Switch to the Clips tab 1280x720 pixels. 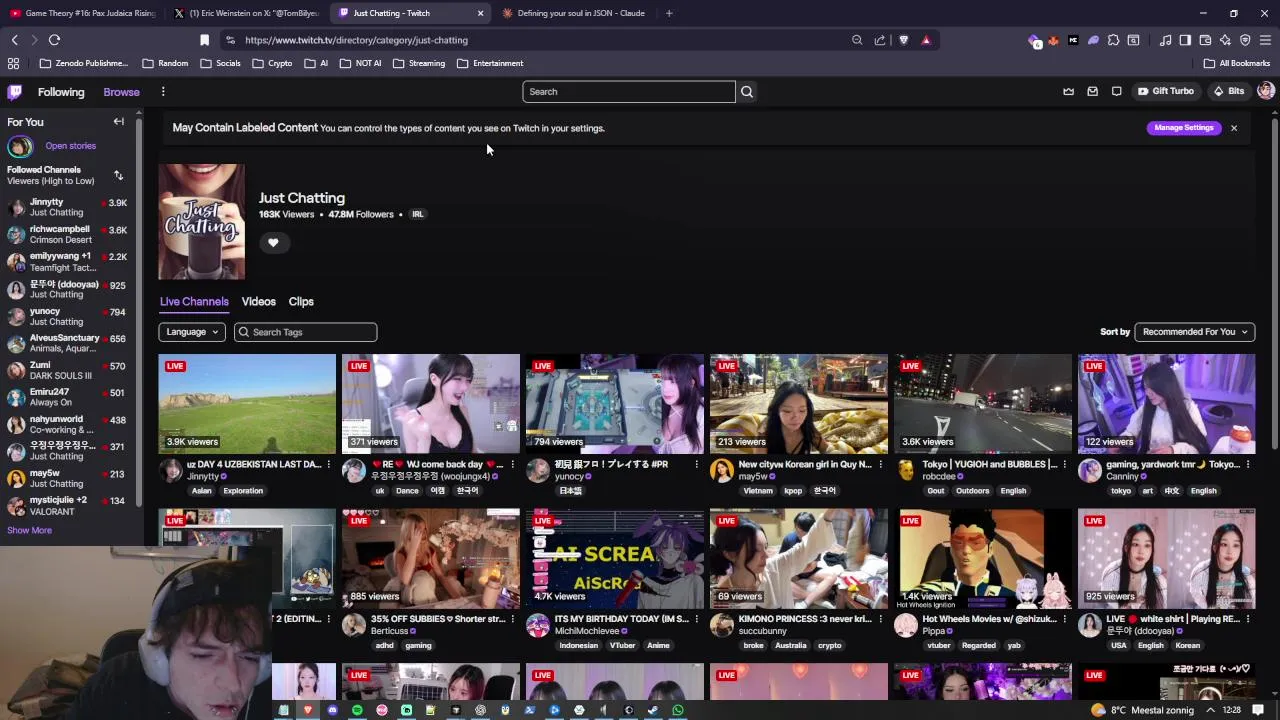pos(301,301)
